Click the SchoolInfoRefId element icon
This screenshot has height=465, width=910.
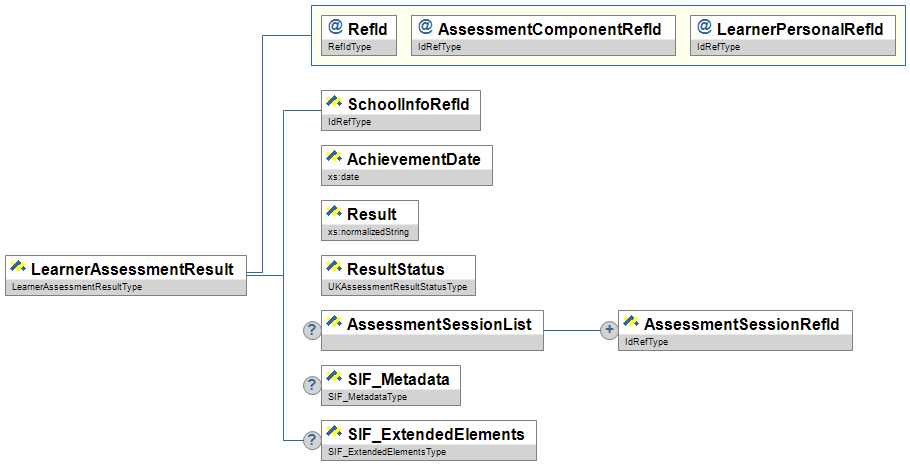pos(334,103)
